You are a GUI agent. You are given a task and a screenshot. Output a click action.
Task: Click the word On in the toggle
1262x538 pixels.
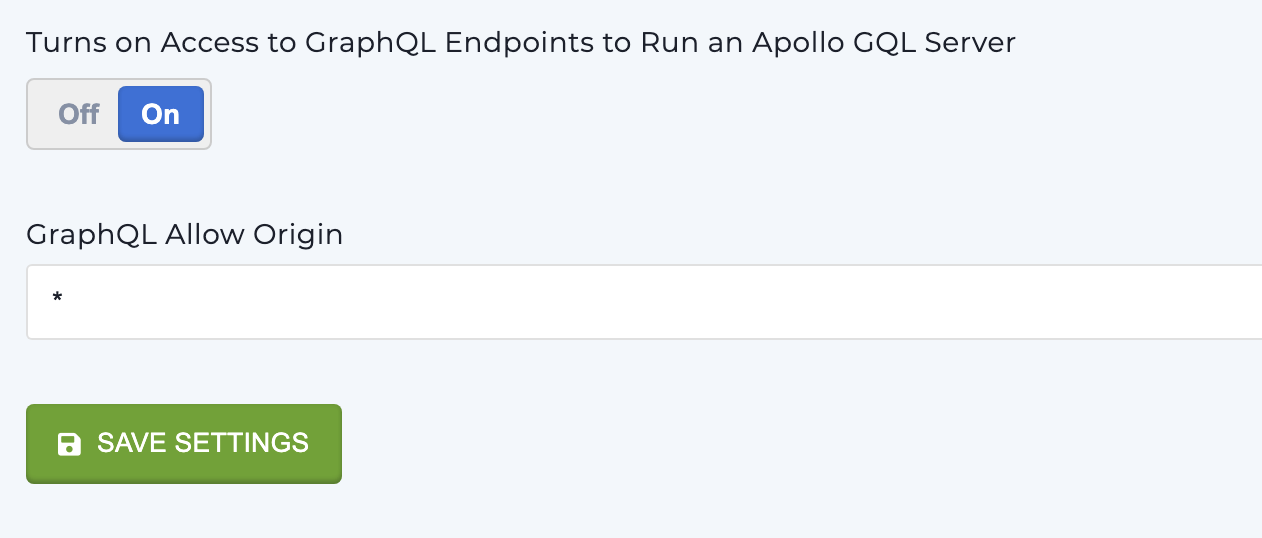point(160,114)
